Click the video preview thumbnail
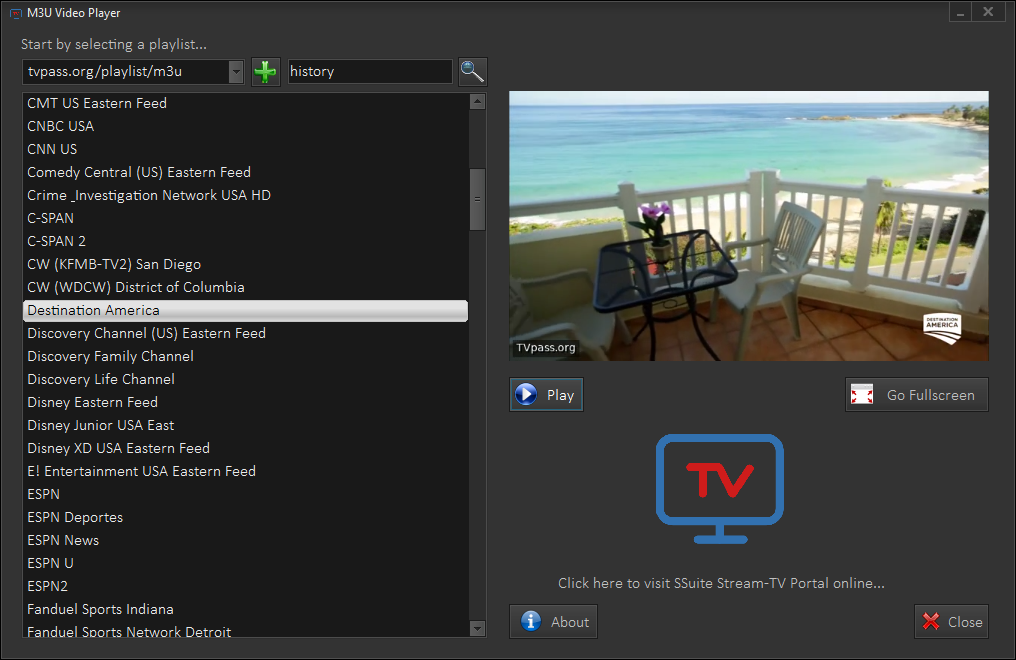Viewport: 1016px width, 660px height. coord(748,226)
